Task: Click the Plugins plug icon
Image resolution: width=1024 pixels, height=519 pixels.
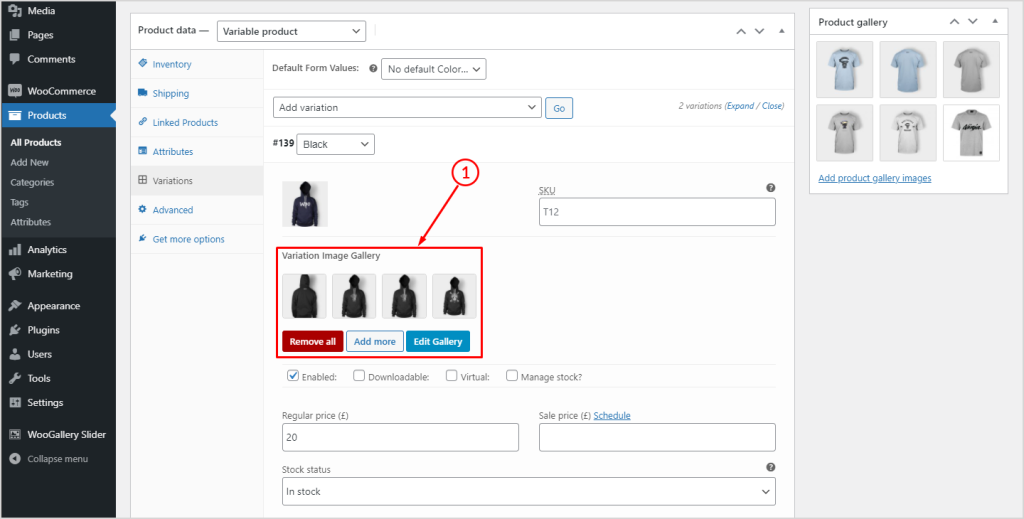Action: pyautogui.click(x=15, y=330)
